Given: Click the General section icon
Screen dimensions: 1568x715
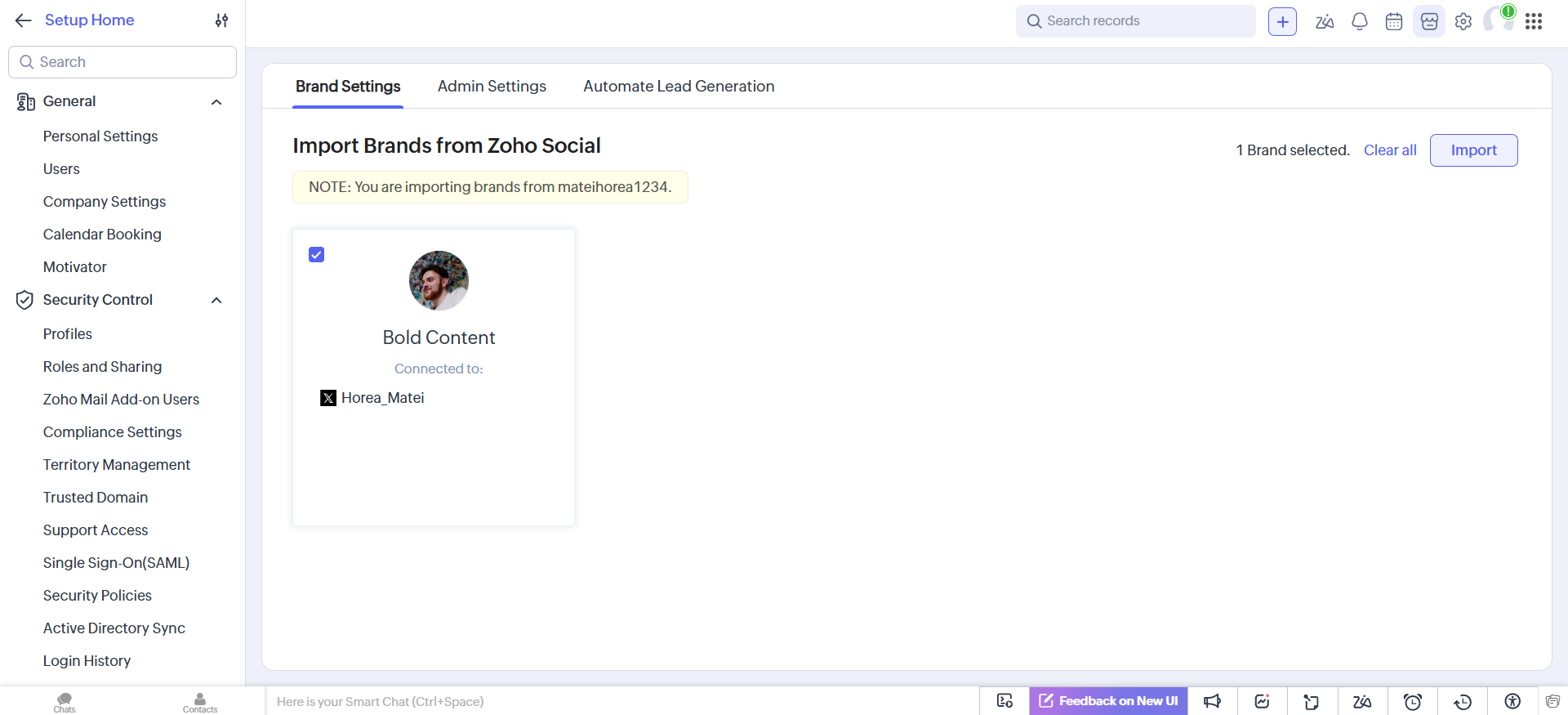Looking at the screenshot, I should pyautogui.click(x=25, y=101).
